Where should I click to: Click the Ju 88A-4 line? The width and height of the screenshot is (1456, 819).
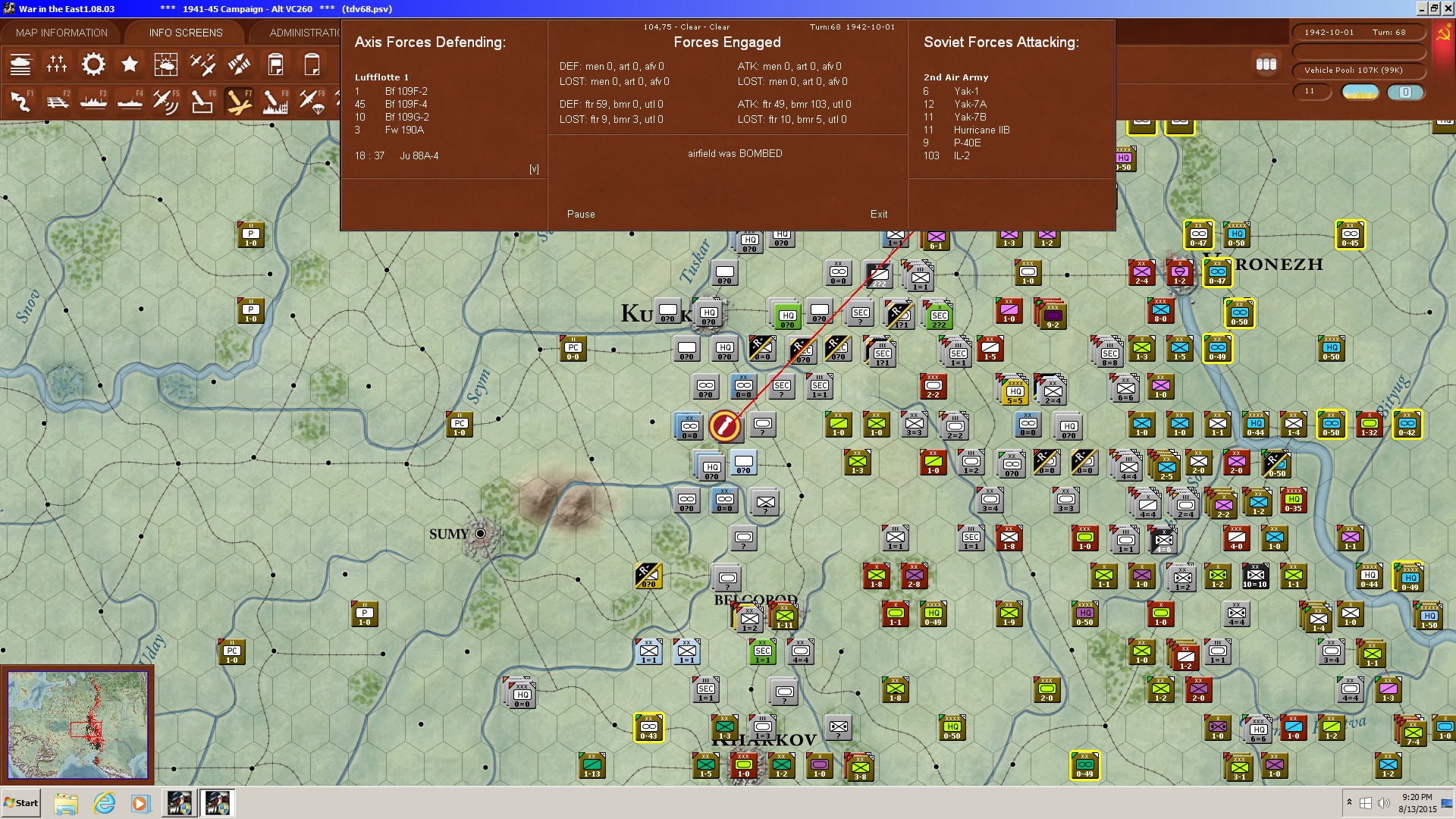pyautogui.click(x=397, y=155)
